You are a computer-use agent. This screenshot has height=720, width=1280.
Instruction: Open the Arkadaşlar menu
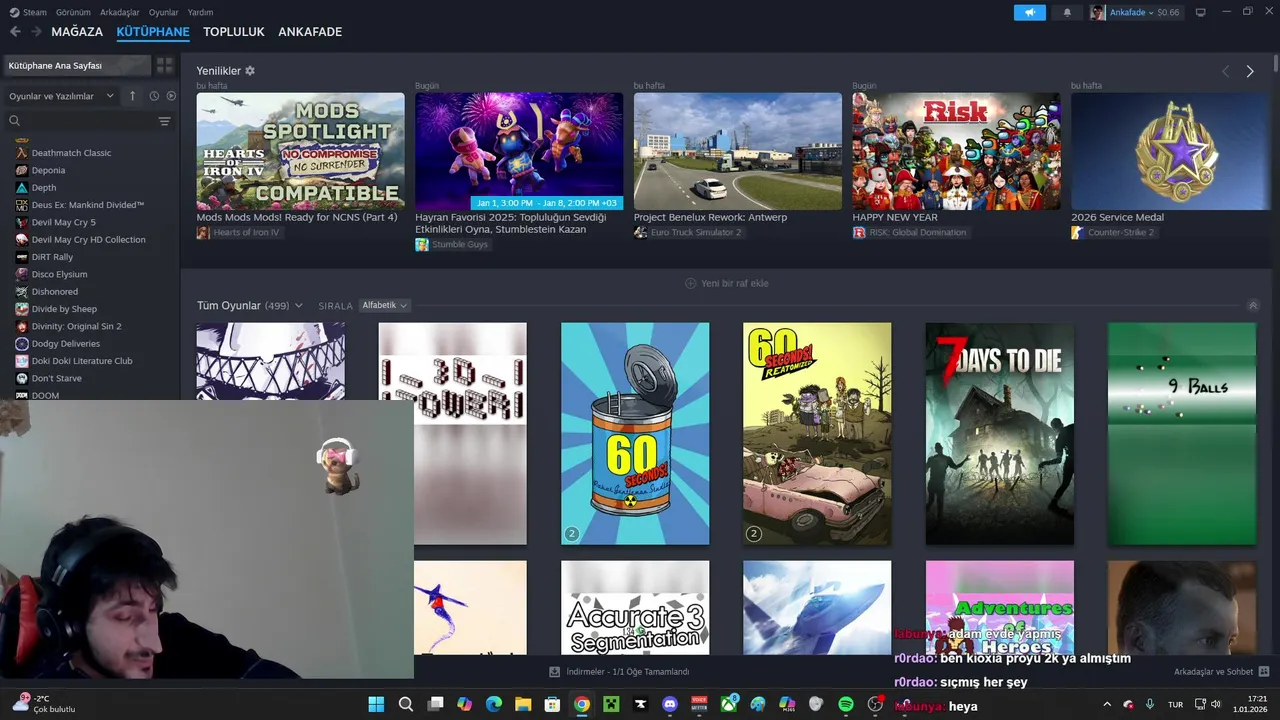click(120, 12)
